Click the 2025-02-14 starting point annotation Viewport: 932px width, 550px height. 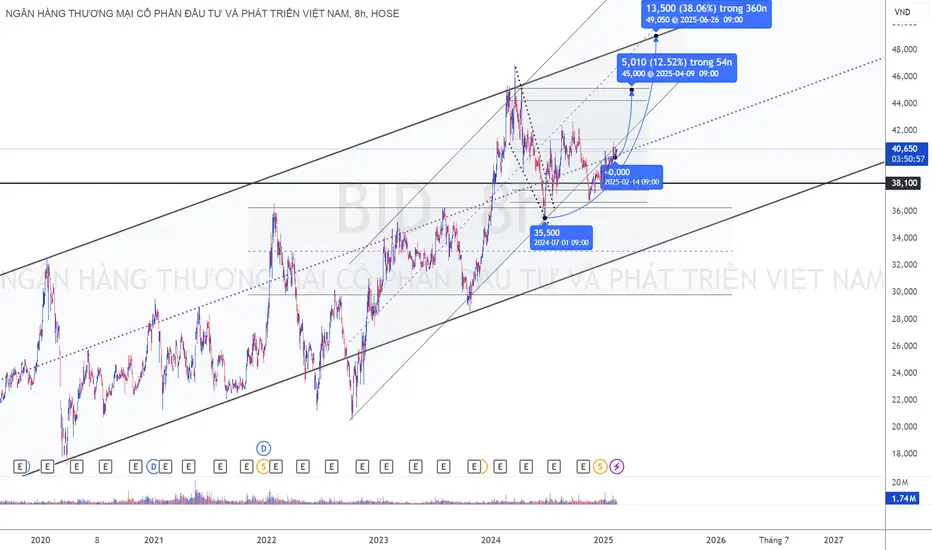click(x=631, y=176)
